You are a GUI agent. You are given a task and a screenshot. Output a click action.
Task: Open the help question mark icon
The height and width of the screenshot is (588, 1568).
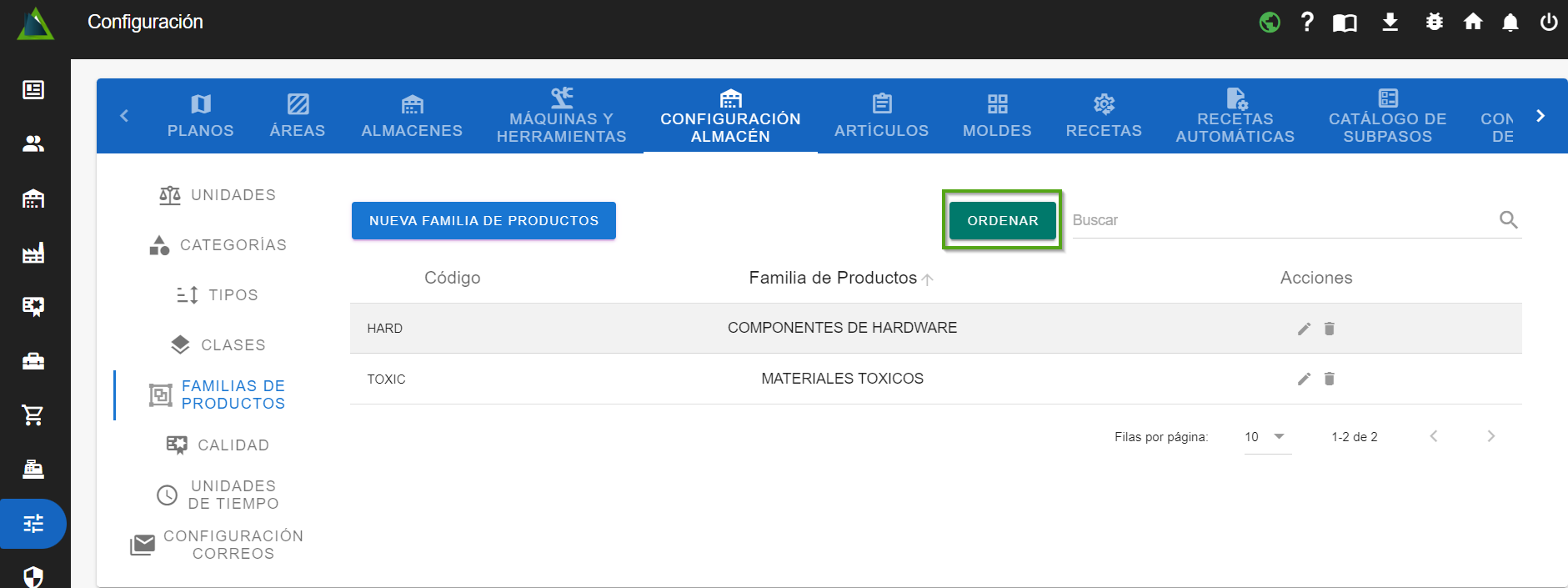[1307, 23]
